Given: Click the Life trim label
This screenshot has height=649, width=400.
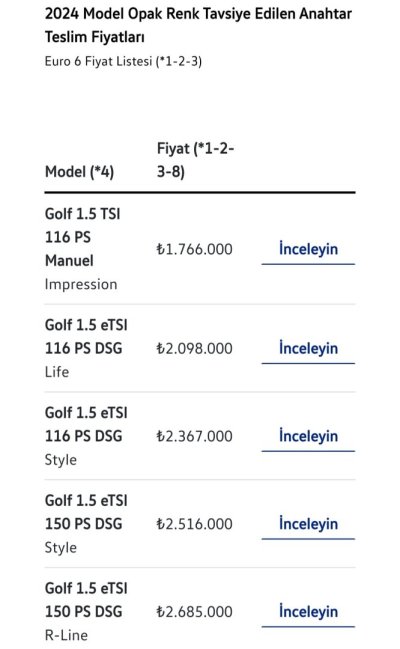Looking at the screenshot, I should coord(57,372).
